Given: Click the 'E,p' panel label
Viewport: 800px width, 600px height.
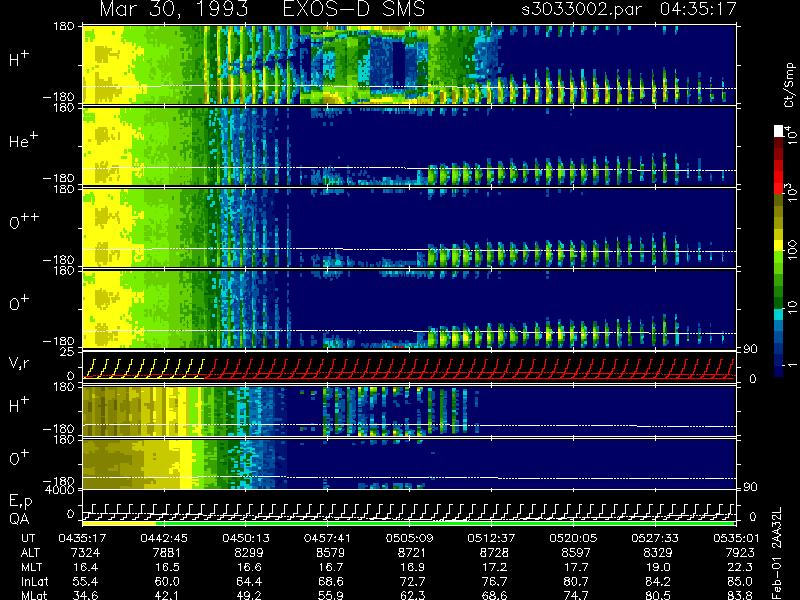Looking at the screenshot, I should point(20,502).
